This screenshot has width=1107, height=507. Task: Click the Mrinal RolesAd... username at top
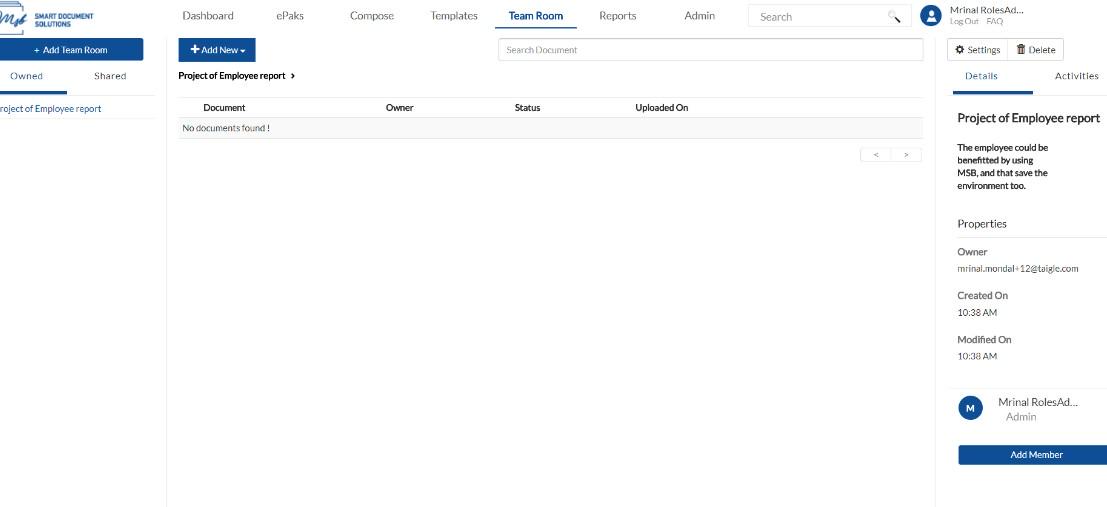986,10
